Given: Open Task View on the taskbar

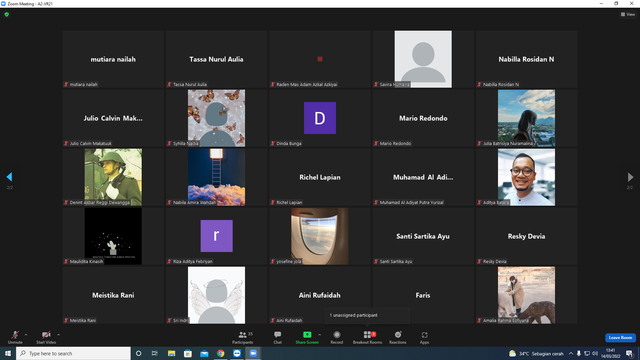Looking at the screenshot, I should 155,353.
